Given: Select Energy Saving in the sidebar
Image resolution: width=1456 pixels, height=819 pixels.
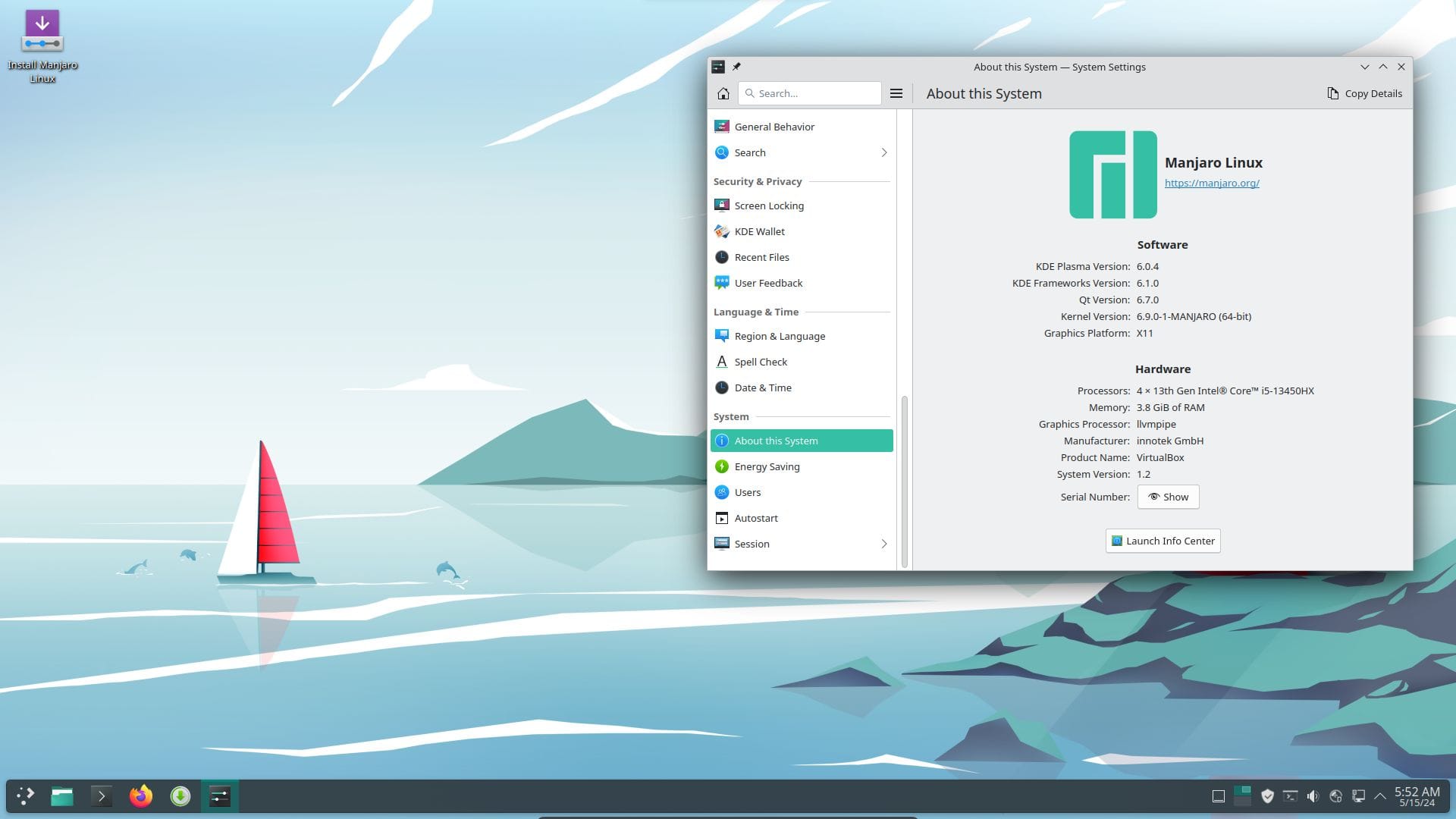Looking at the screenshot, I should pyautogui.click(x=767, y=466).
